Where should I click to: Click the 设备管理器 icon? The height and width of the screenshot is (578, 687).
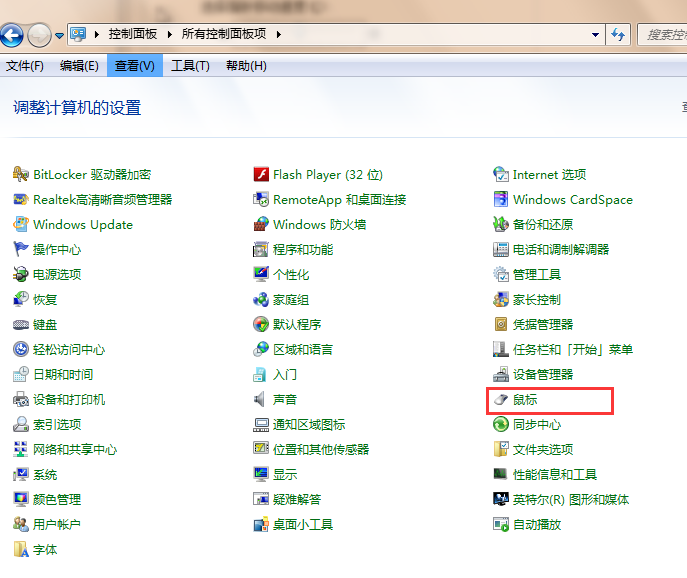(501, 374)
